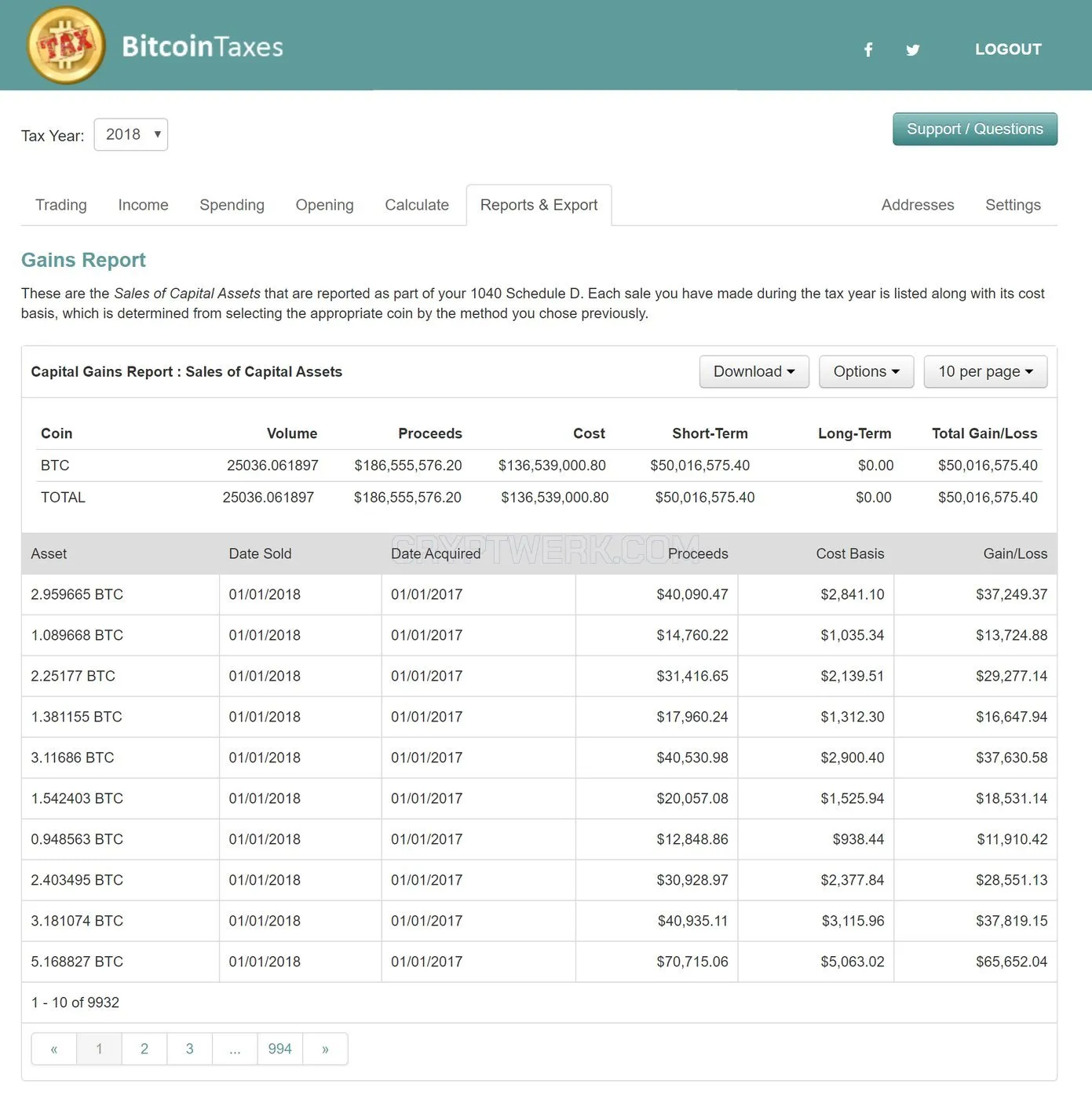Click the Gains Report heading
Viewport: 1092px width, 1099px height.
click(83, 260)
